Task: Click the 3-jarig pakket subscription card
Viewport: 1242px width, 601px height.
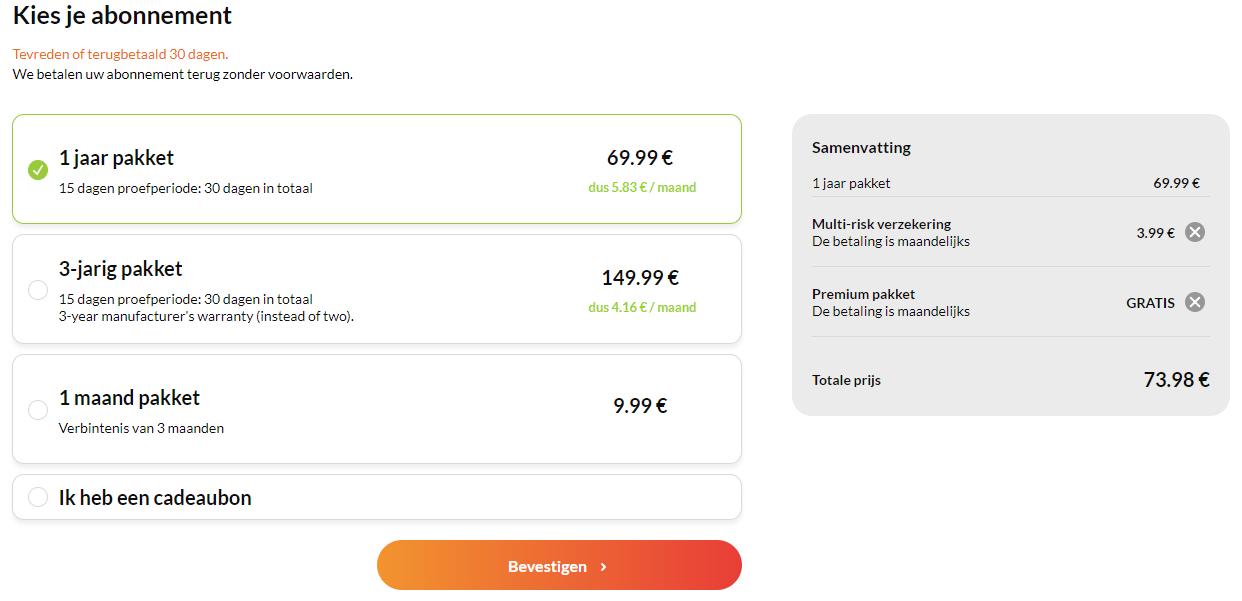Action: [376, 289]
